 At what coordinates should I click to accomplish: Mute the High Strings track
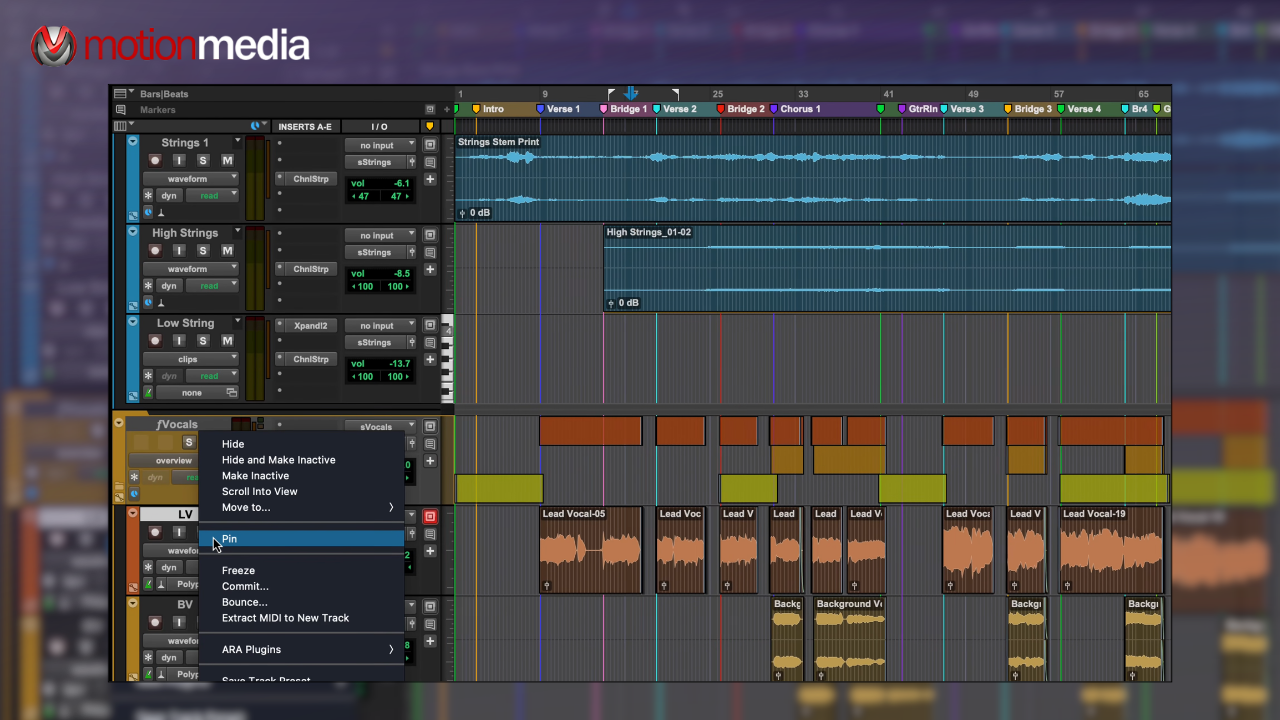click(x=227, y=251)
